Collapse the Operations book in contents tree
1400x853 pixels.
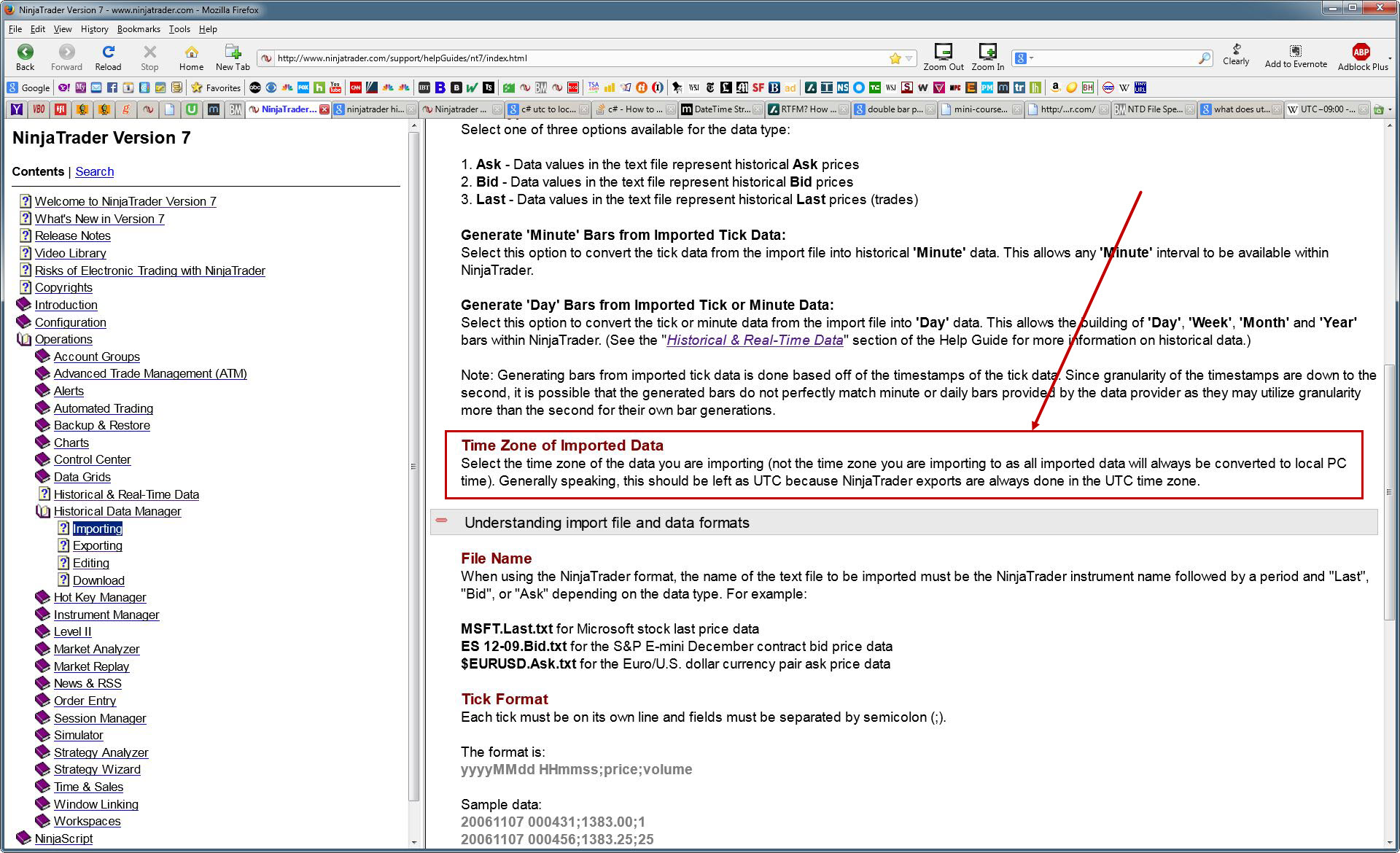[x=24, y=339]
